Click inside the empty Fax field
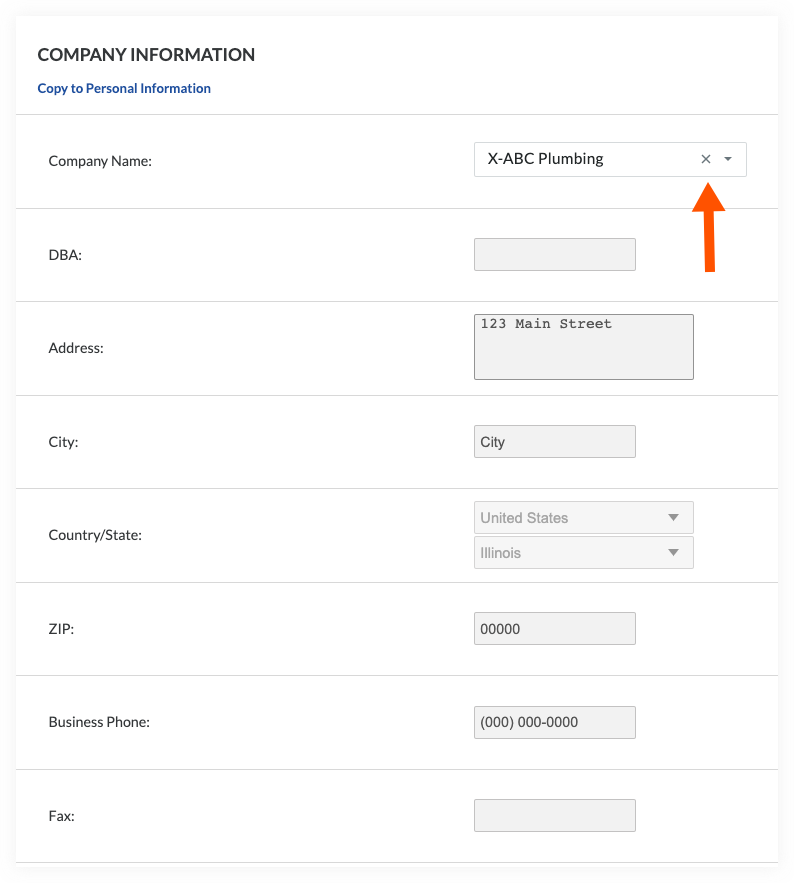 [554, 815]
